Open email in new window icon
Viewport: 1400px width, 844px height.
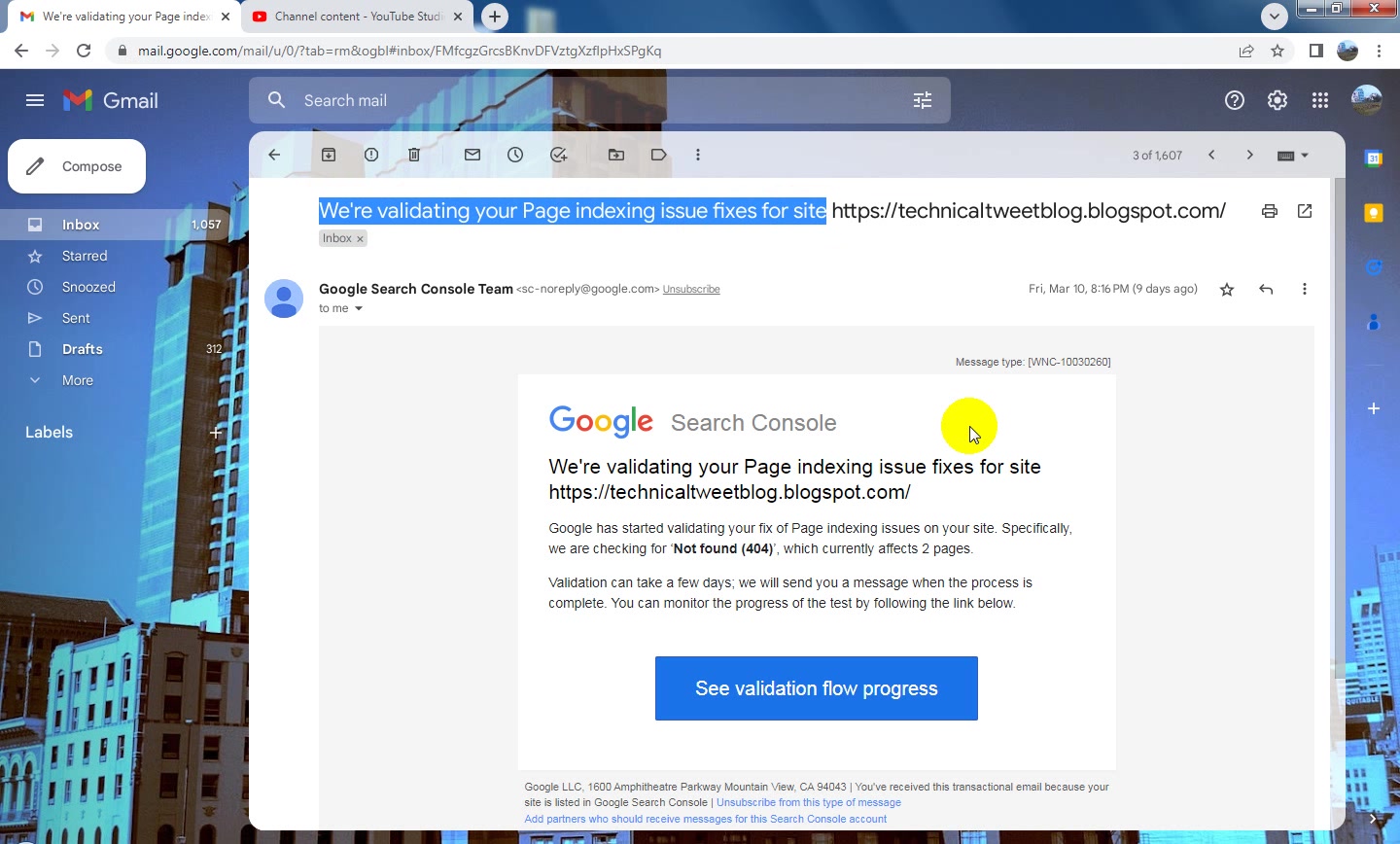pyautogui.click(x=1305, y=211)
